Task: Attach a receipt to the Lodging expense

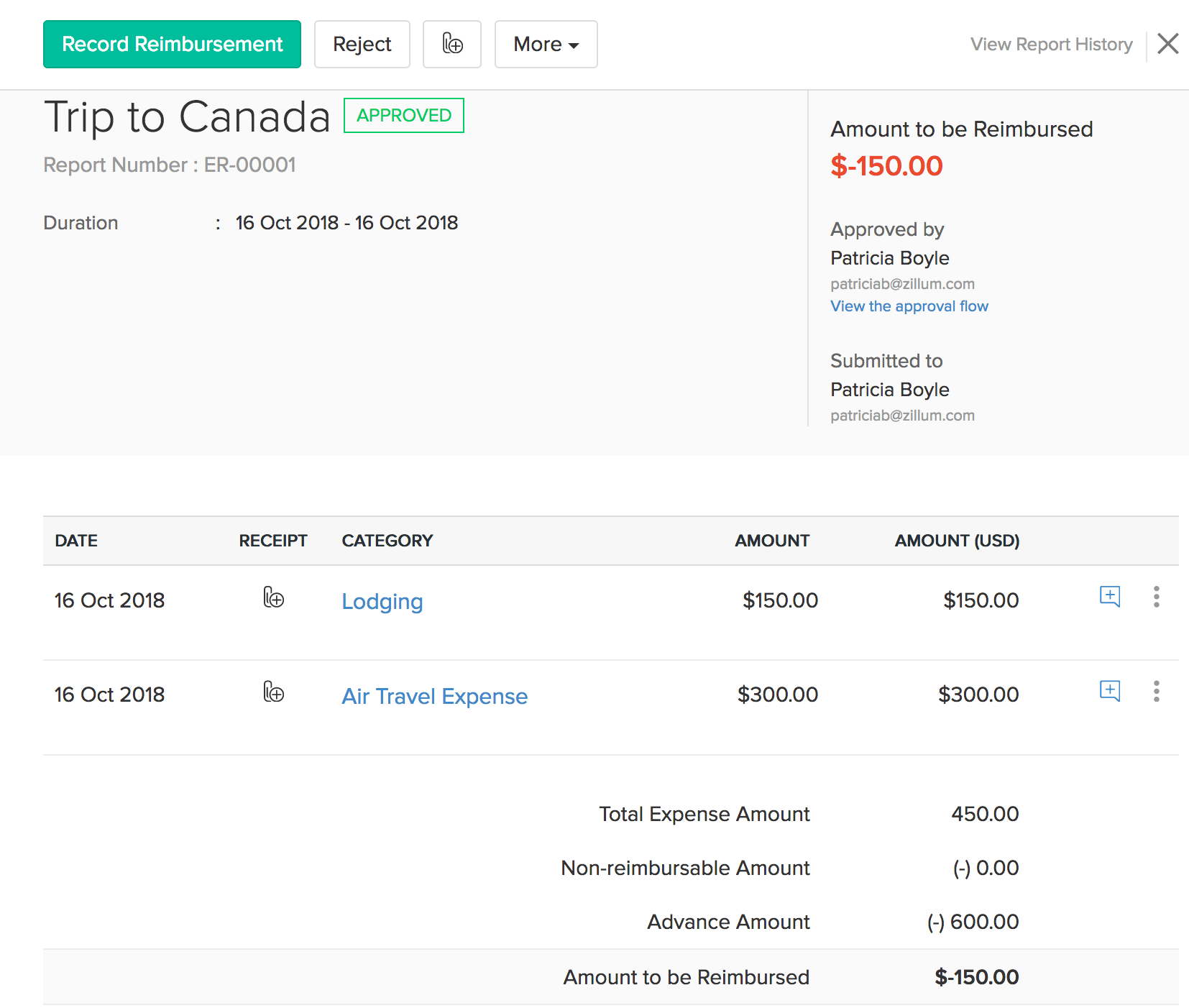Action: [273, 597]
